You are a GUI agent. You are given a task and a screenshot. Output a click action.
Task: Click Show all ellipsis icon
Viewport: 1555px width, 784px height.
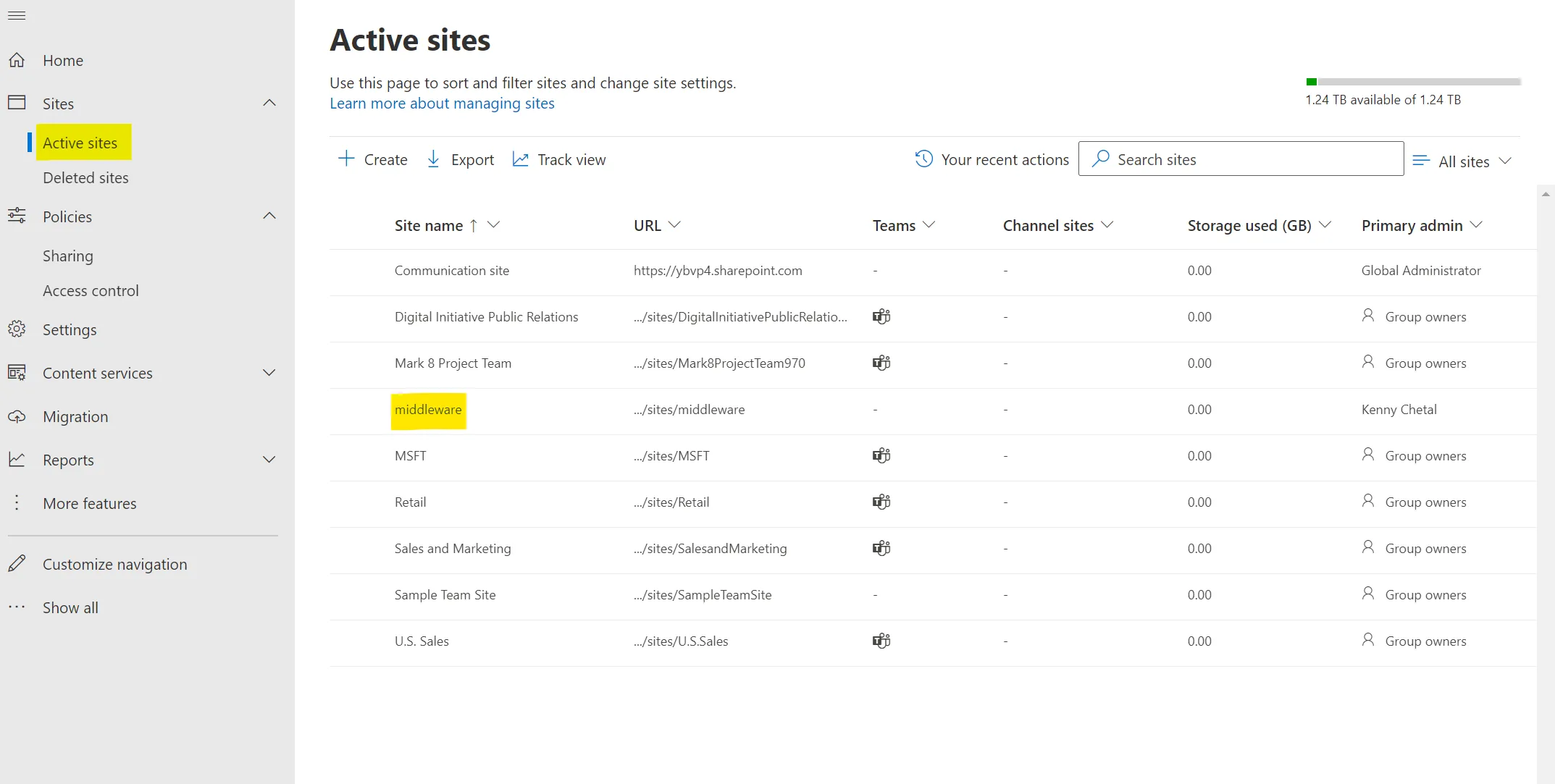pyautogui.click(x=17, y=607)
